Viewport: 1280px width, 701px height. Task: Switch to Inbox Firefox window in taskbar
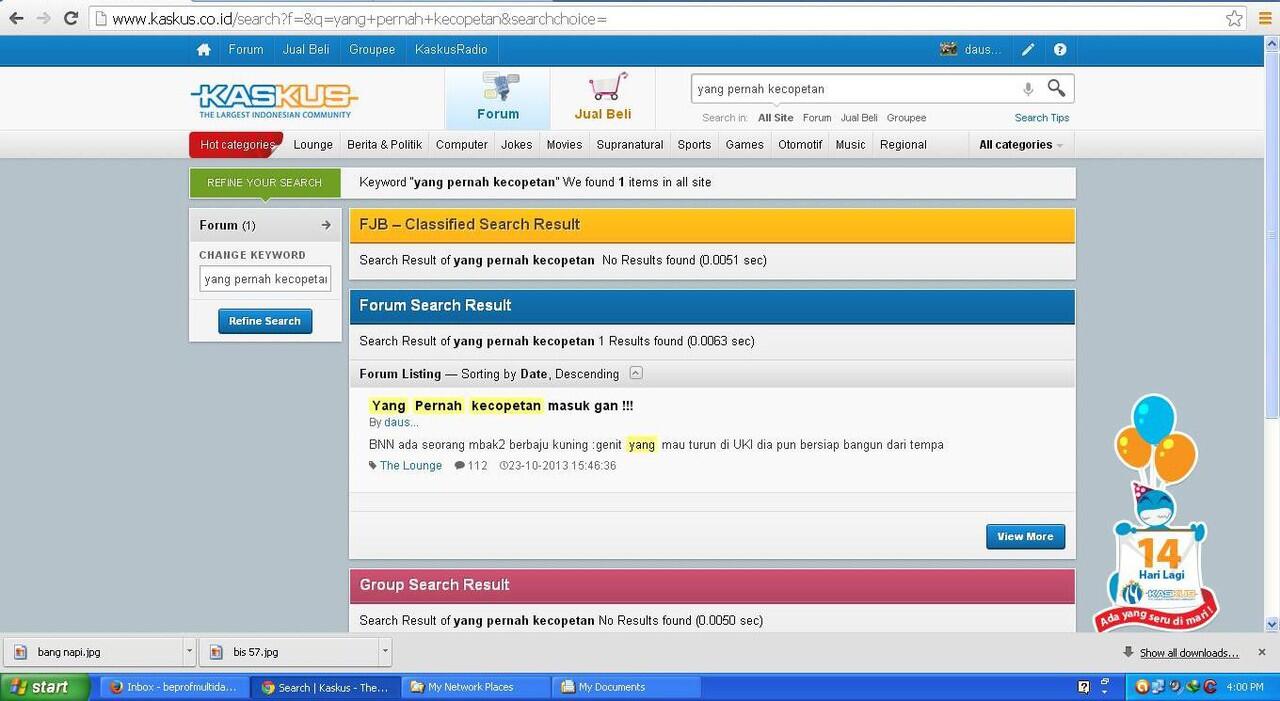tap(174, 687)
